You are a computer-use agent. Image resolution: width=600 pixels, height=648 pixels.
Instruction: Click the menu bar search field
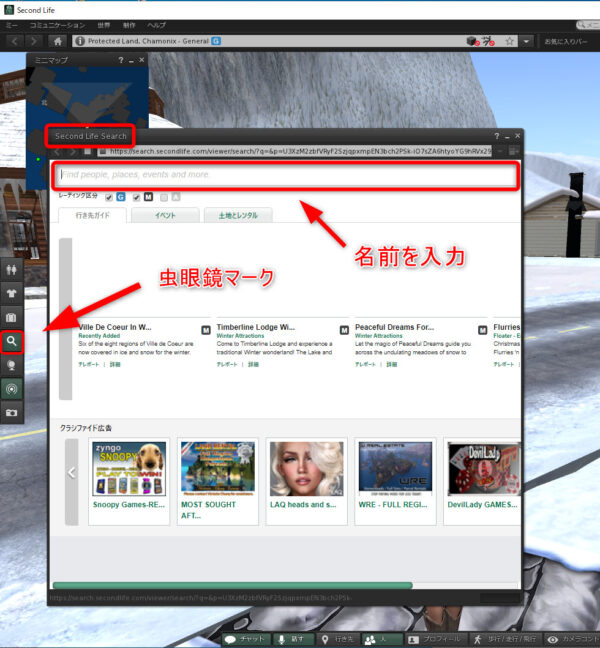588,25
